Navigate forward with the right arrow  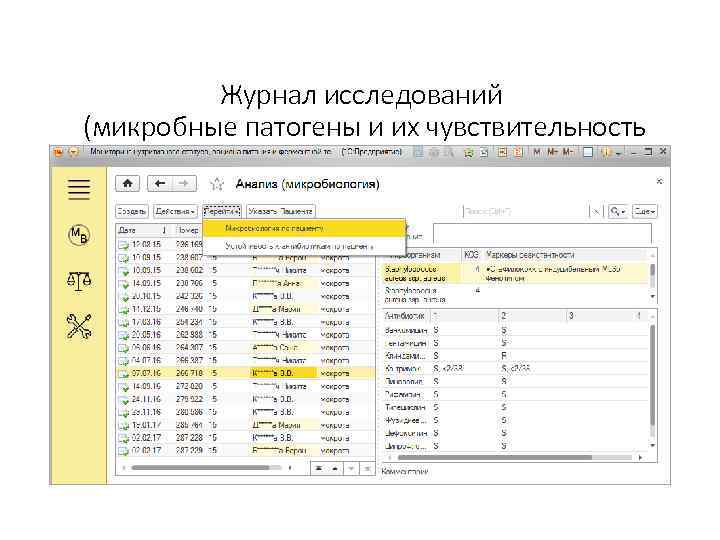pos(184,184)
